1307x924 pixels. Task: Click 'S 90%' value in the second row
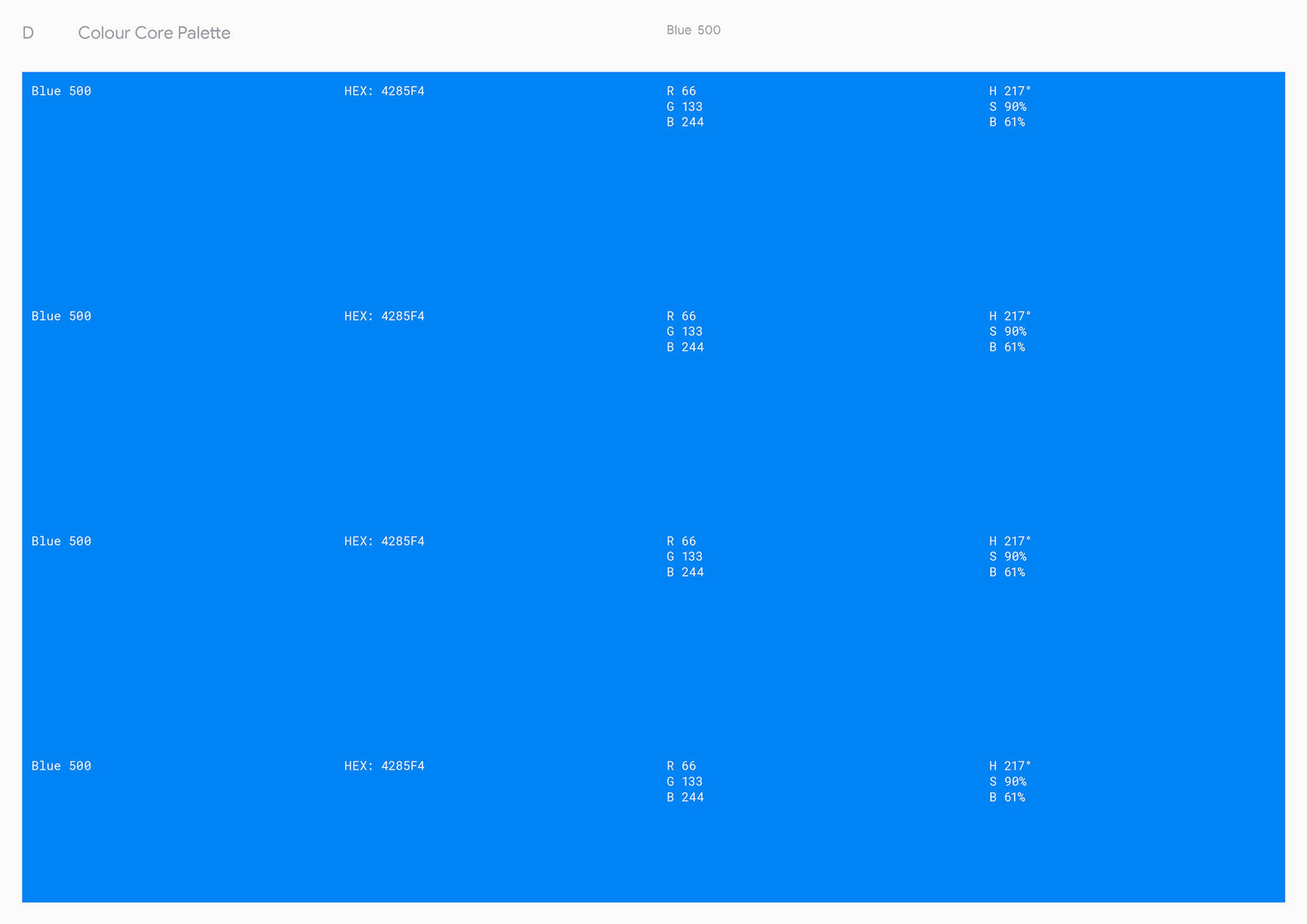pyautogui.click(x=1007, y=331)
